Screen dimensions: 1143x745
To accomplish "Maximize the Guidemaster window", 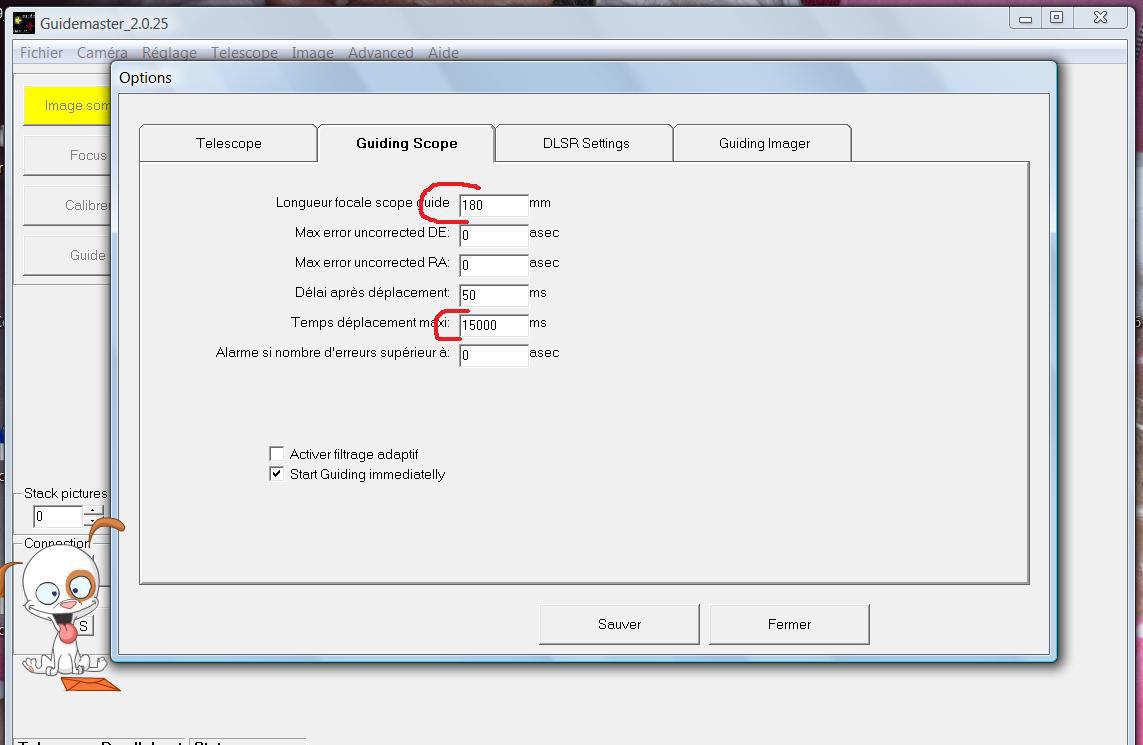I will point(1056,17).
